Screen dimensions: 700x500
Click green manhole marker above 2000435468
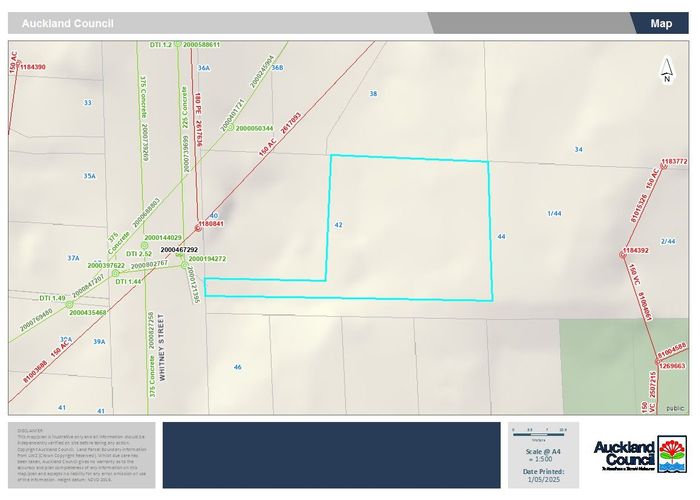69,304
